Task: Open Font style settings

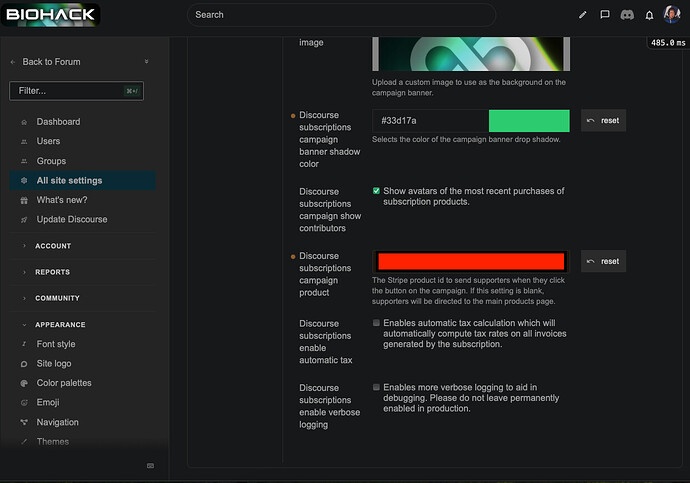Action: (82, 344)
